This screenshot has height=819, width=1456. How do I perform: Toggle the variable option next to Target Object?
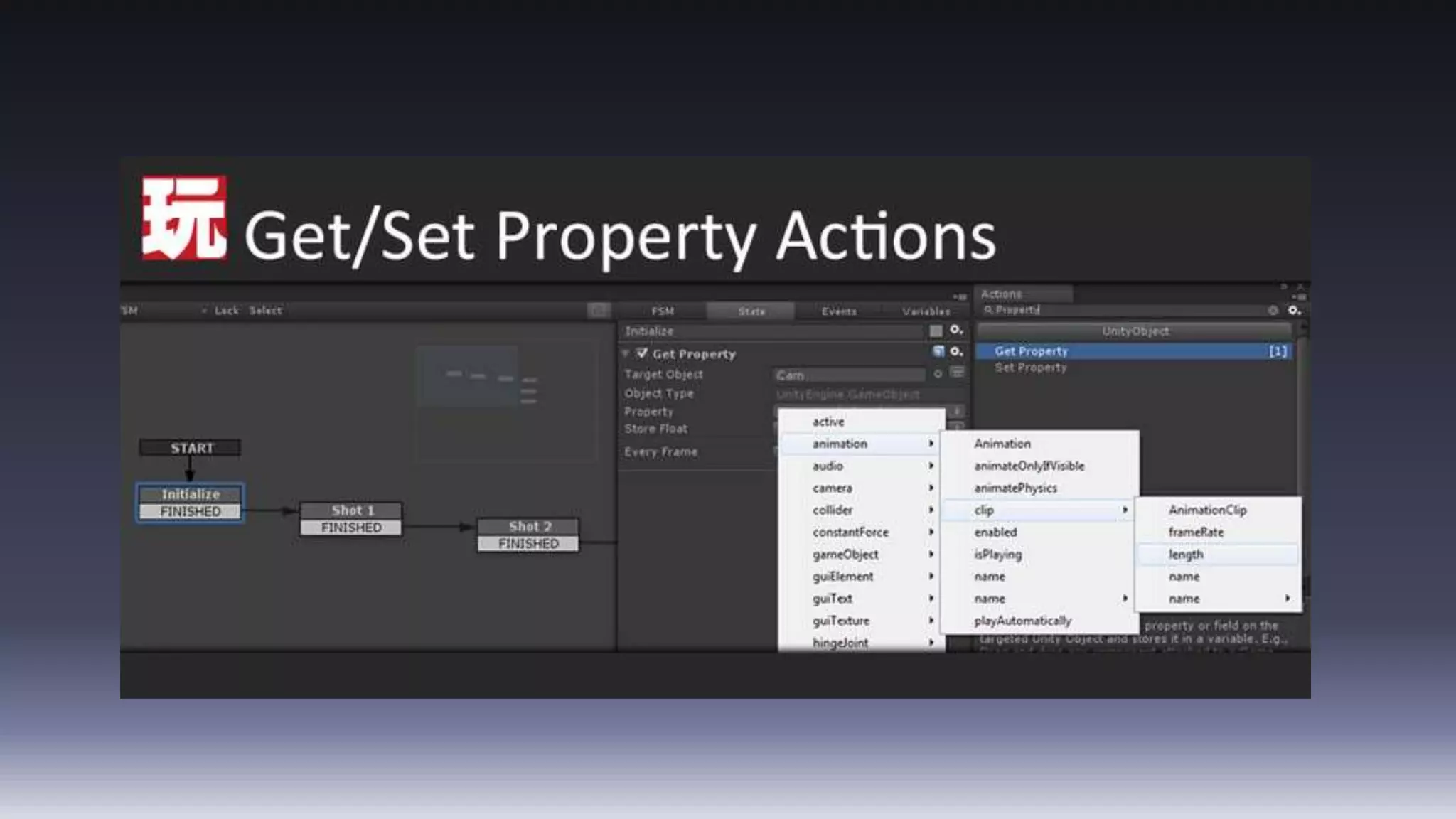pyautogui.click(x=957, y=373)
